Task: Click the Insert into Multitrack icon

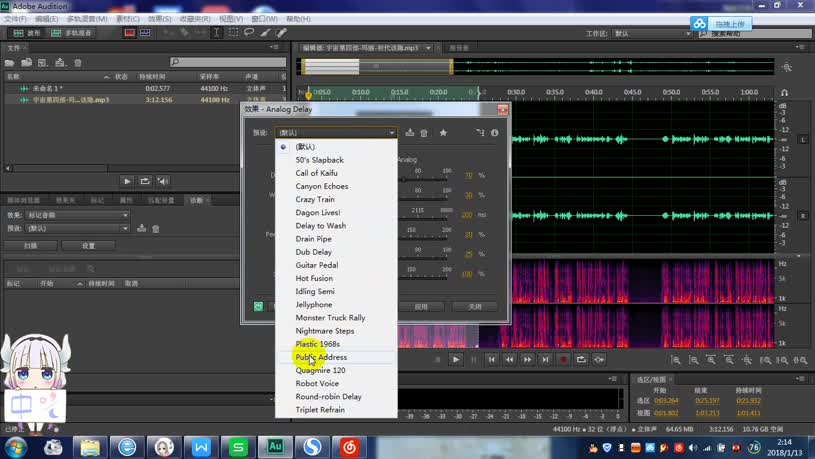Action: click(x=60, y=62)
